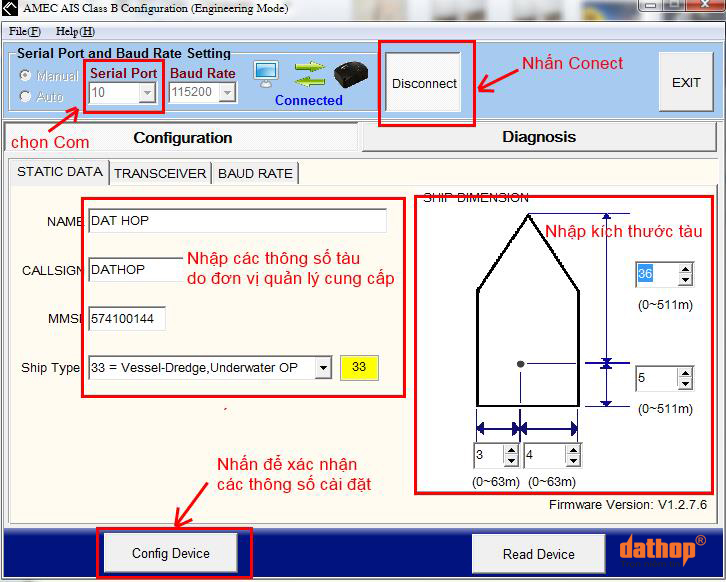726x582 pixels.
Task: Increase the port distance value 3
Action: (x=511, y=450)
